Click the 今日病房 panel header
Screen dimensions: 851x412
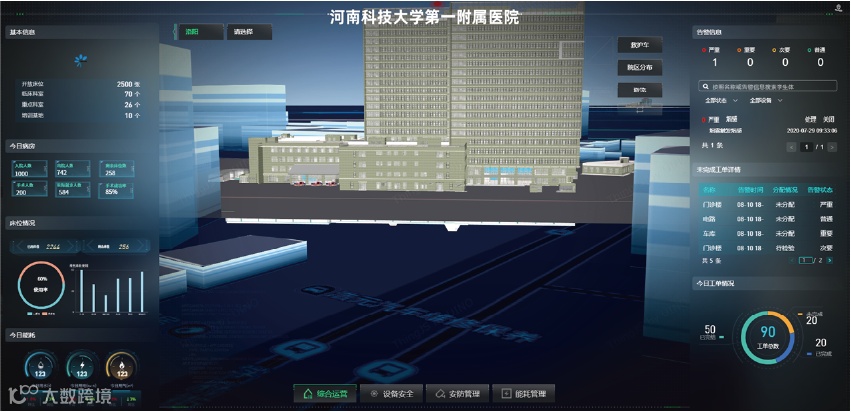point(81,146)
